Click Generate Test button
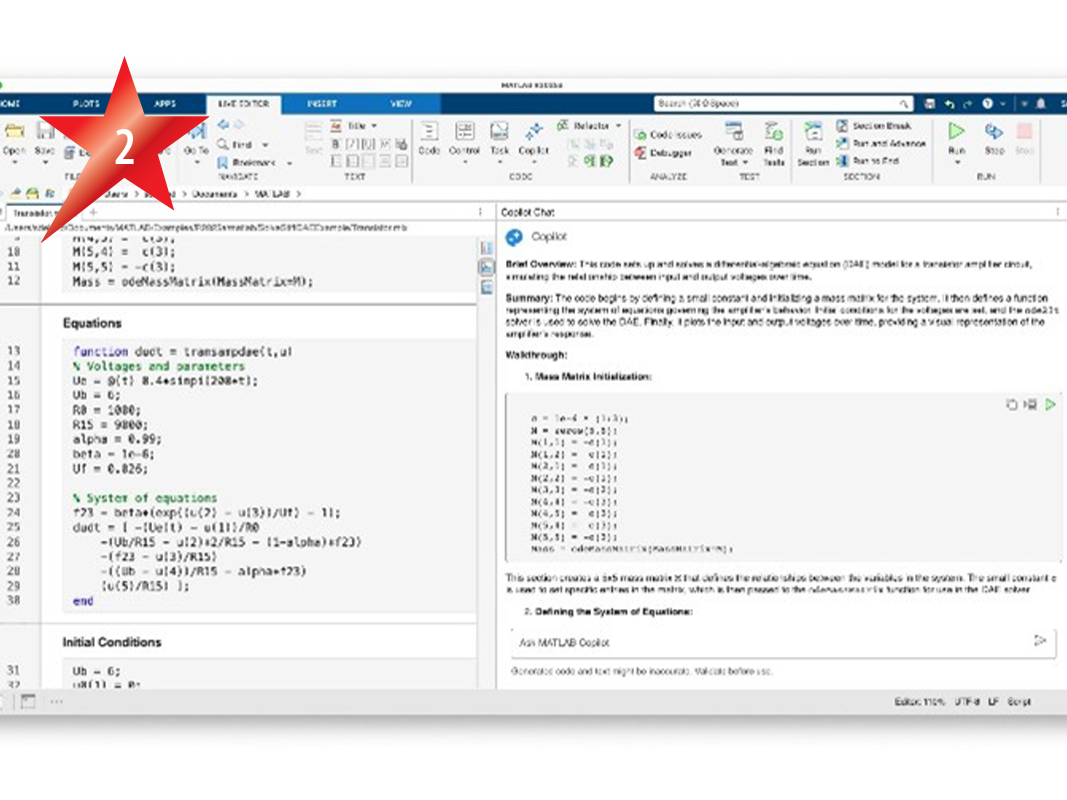 coord(734,144)
